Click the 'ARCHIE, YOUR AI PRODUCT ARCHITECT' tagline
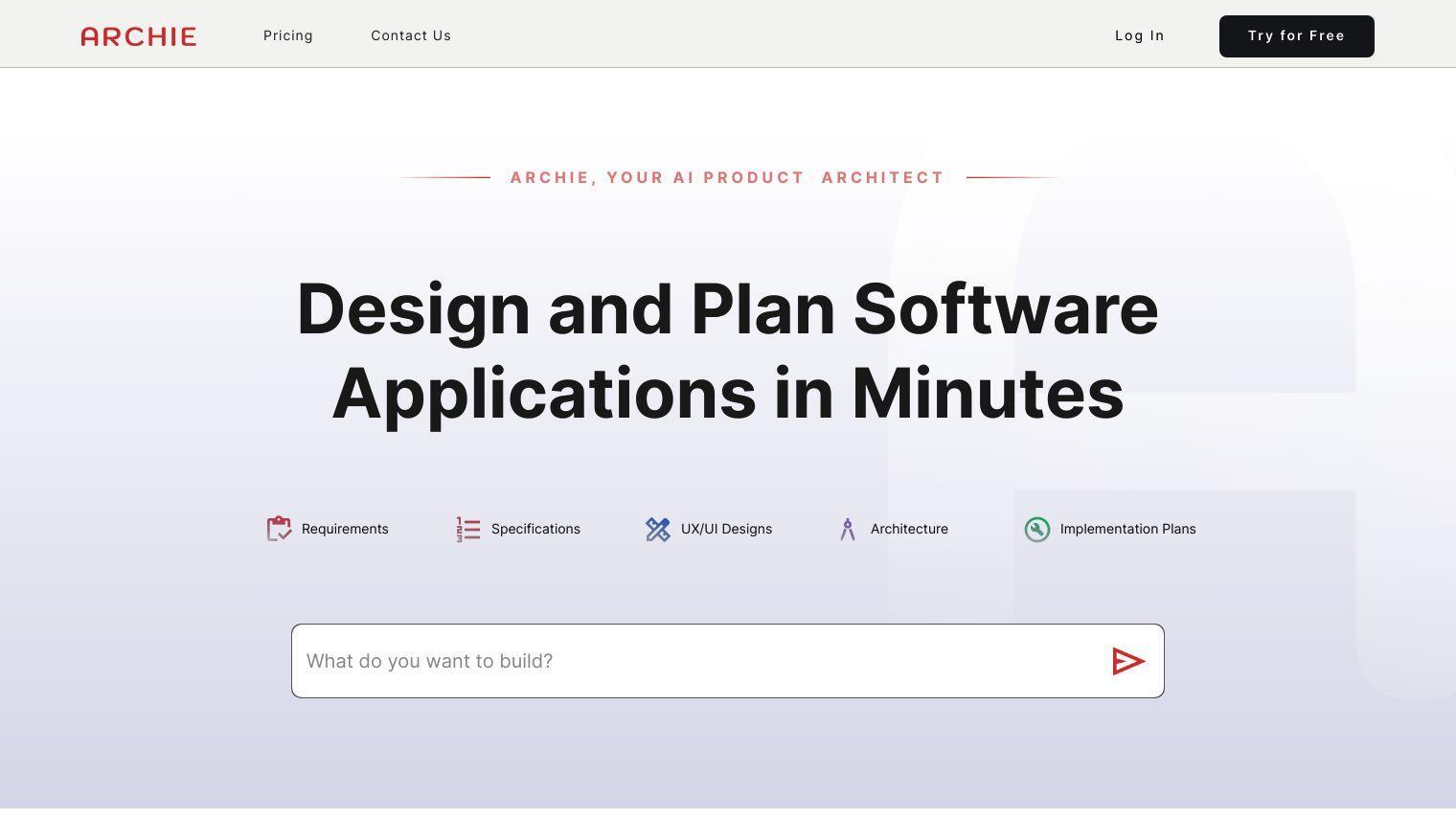This screenshot has height=819, width=1456. (728, 177)
